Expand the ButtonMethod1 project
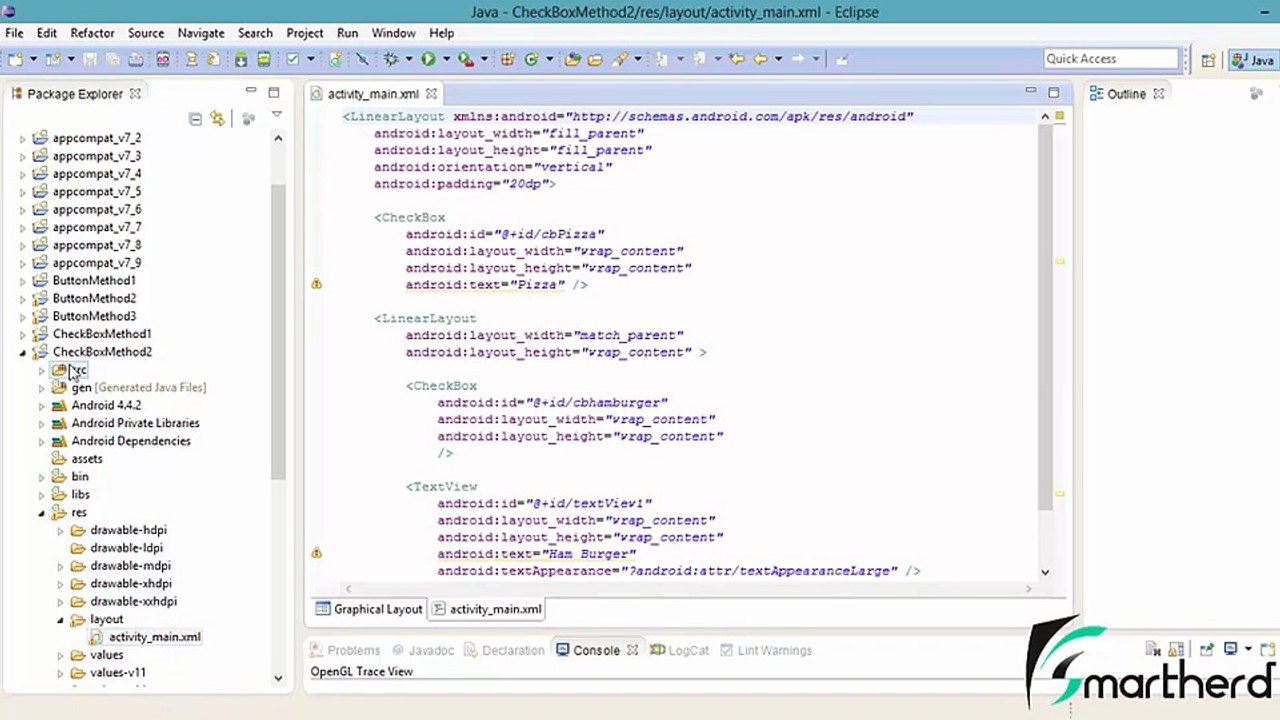Screen dimensions: 1280x720 tap(23, 281)
